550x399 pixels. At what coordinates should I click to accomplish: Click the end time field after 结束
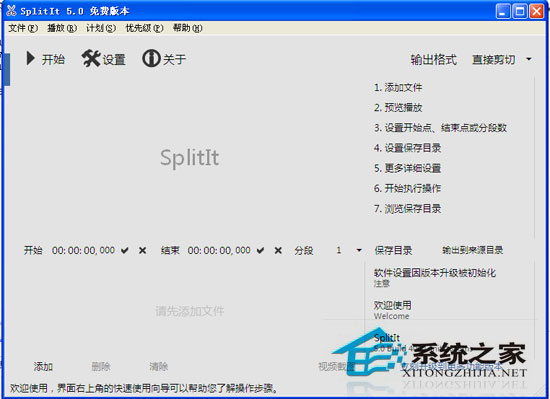pos(219,250)
